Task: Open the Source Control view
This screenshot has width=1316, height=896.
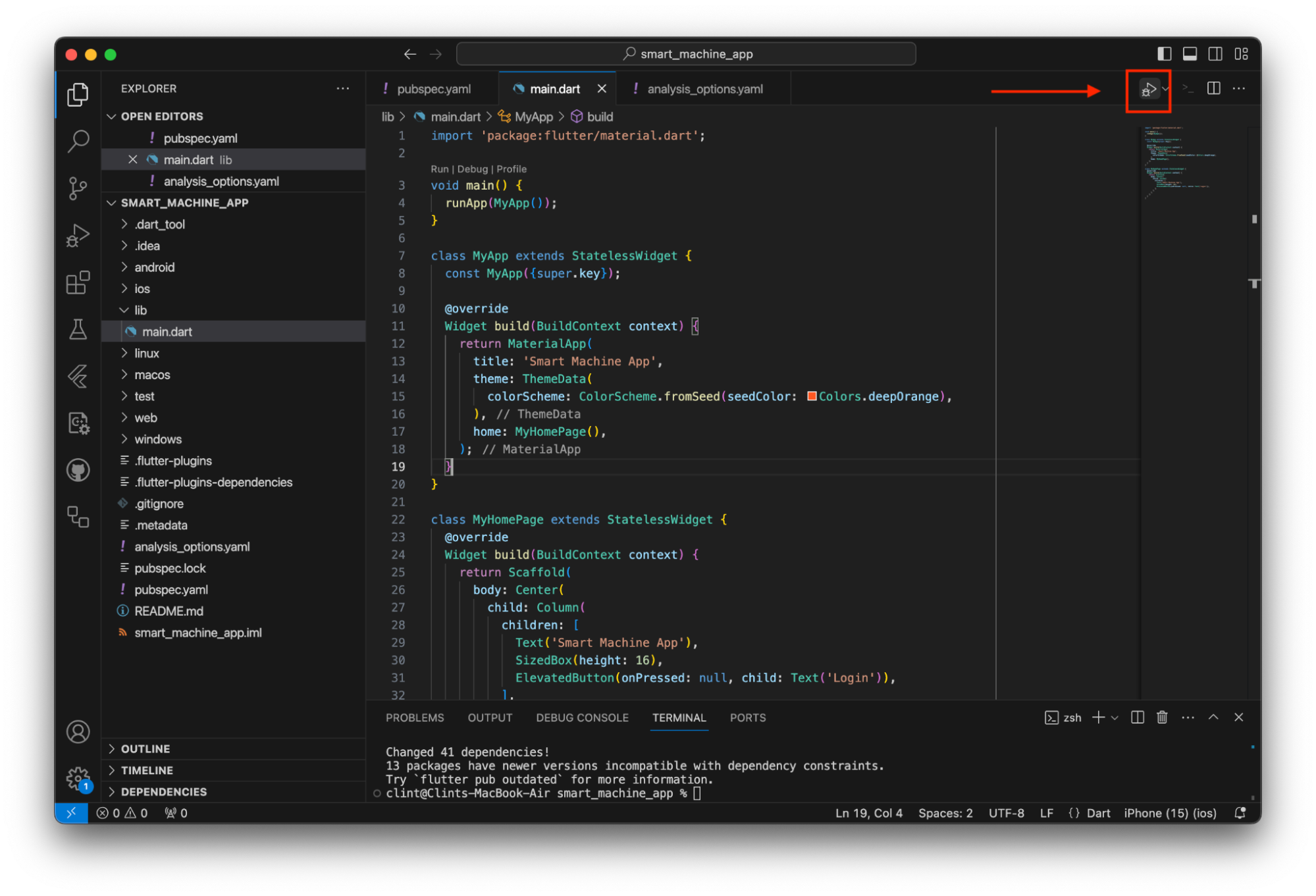Action: coord(78,189)
